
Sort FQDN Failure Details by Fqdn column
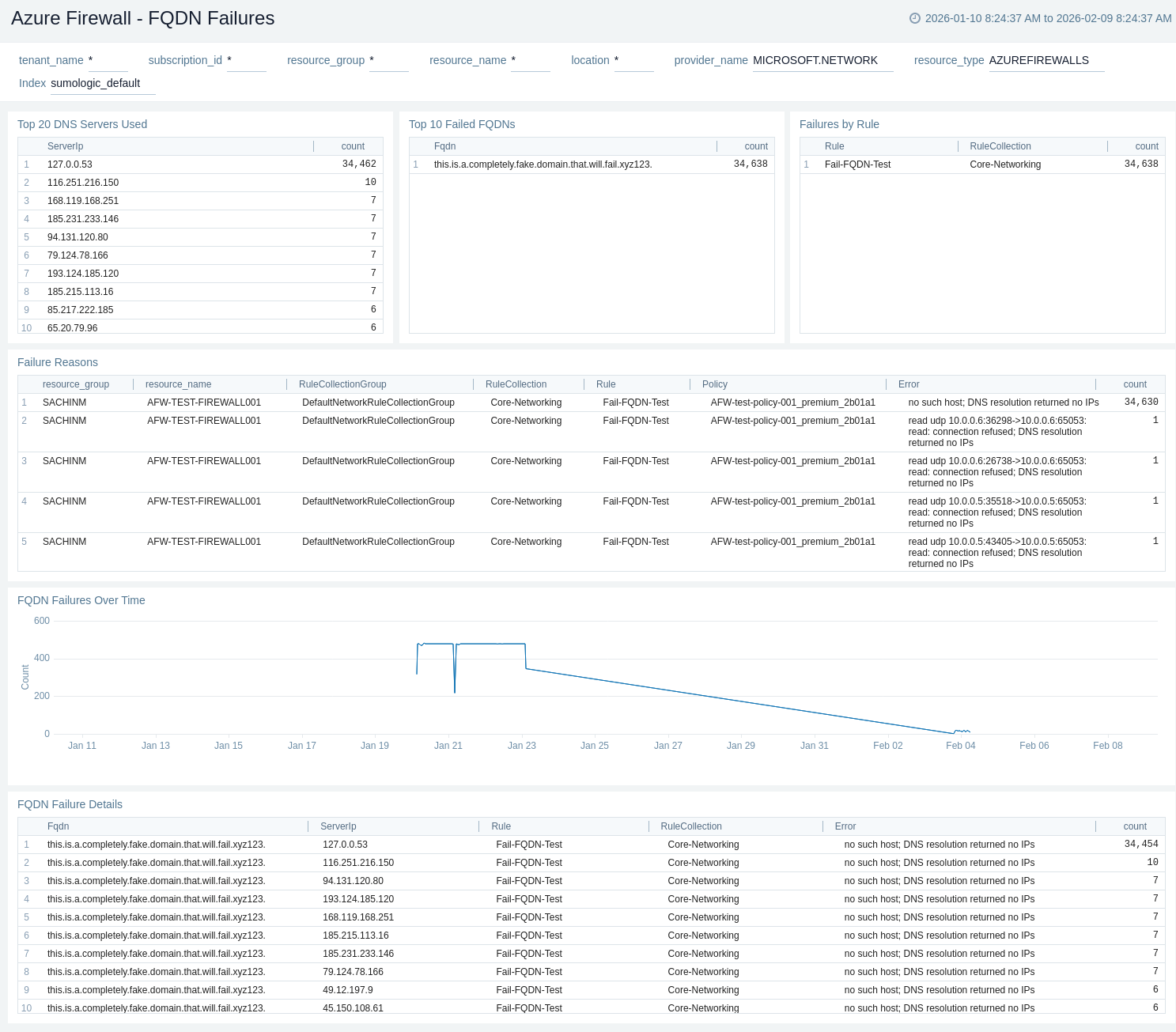click(x=59, y=826)
